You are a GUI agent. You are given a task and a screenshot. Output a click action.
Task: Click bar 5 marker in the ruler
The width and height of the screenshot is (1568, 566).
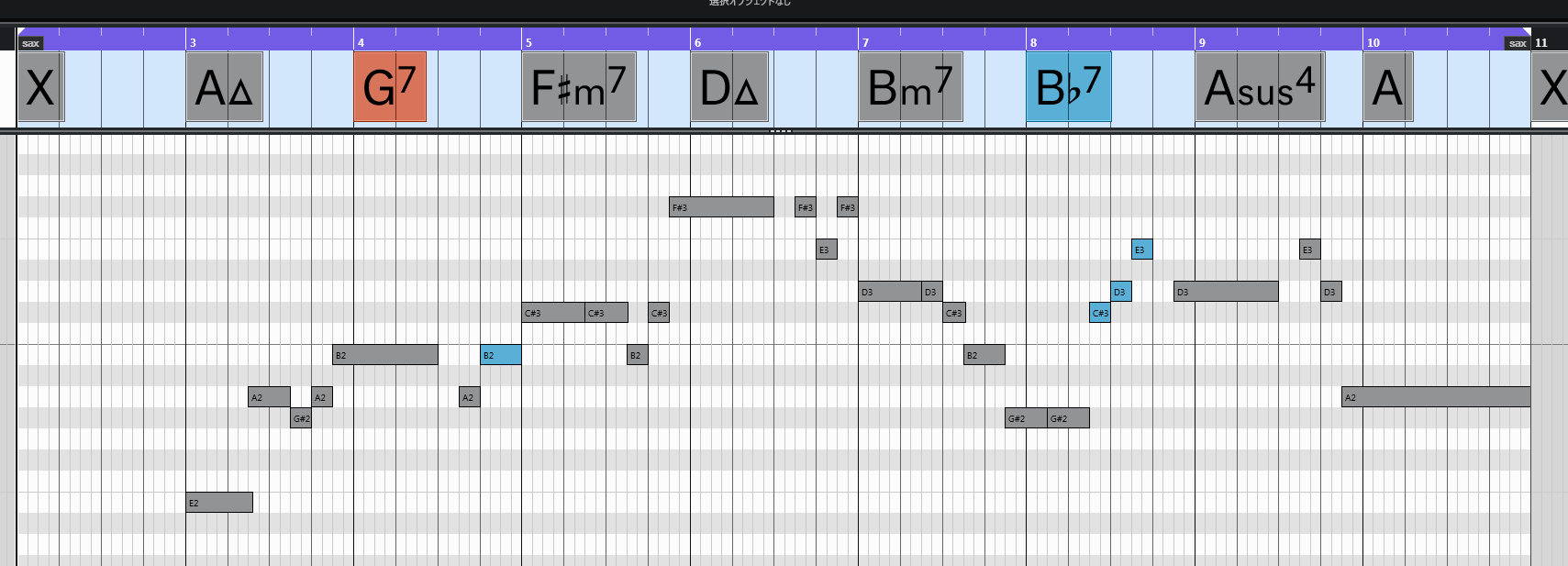pyautogui.click(x=528, y=42)
